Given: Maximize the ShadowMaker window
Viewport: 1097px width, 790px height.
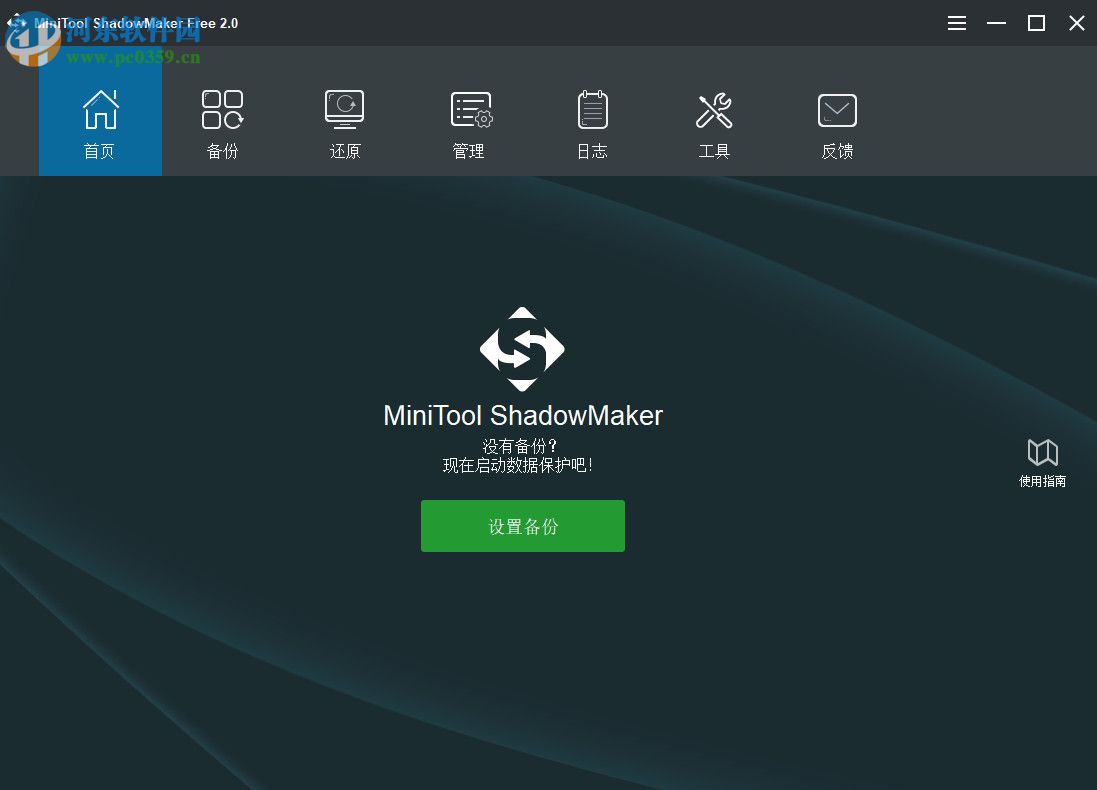Looking at the screenshot, I should [1036, 22].
